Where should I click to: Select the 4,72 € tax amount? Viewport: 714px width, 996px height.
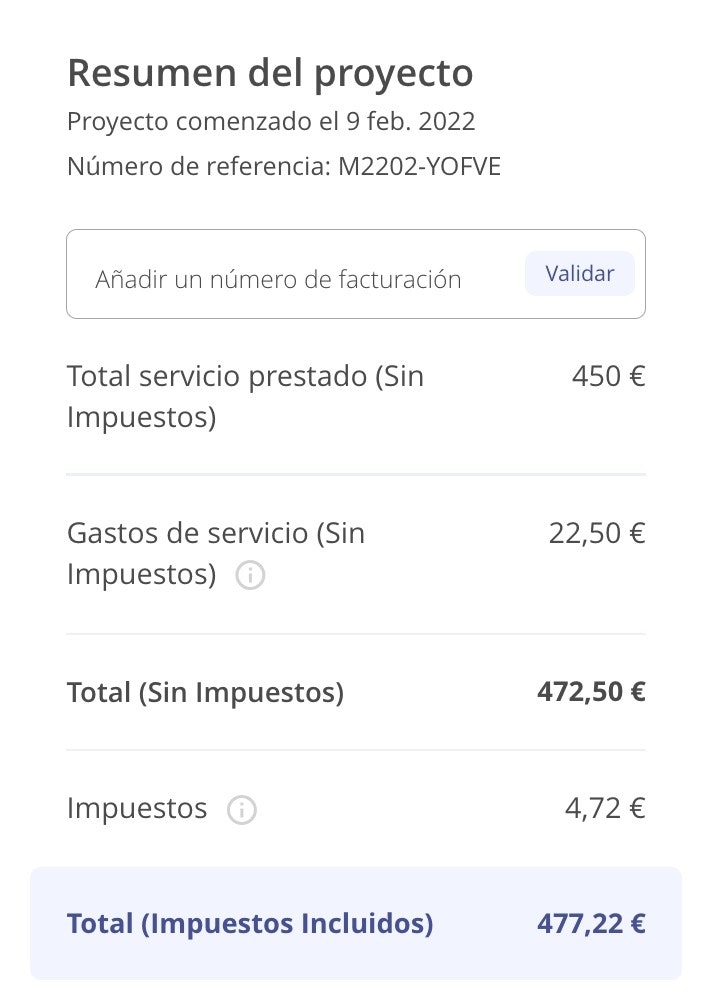[605, 809]
